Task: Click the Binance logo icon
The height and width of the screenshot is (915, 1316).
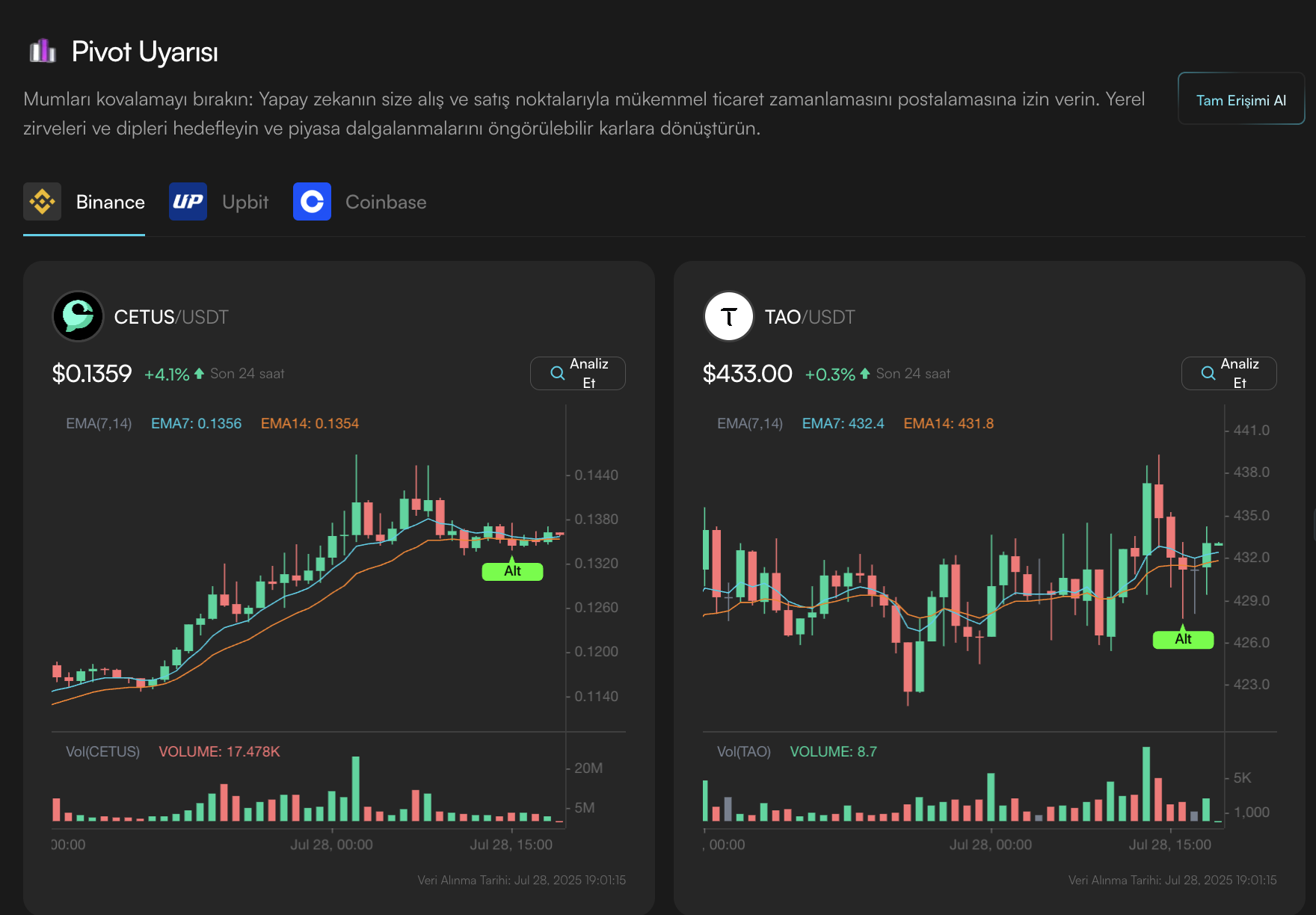Action: [x=42, y=202]
